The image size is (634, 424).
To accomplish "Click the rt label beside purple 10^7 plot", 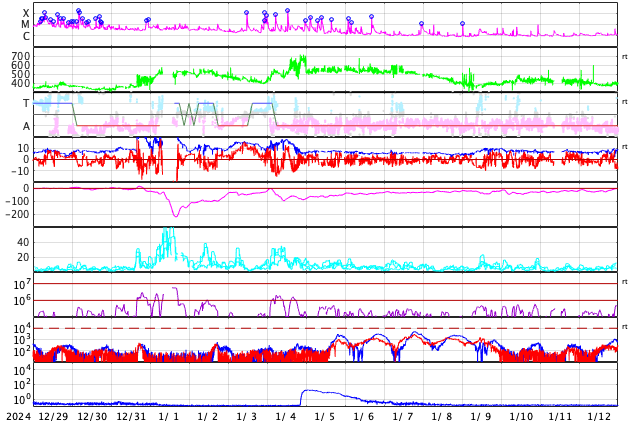I will coord(625,281).
